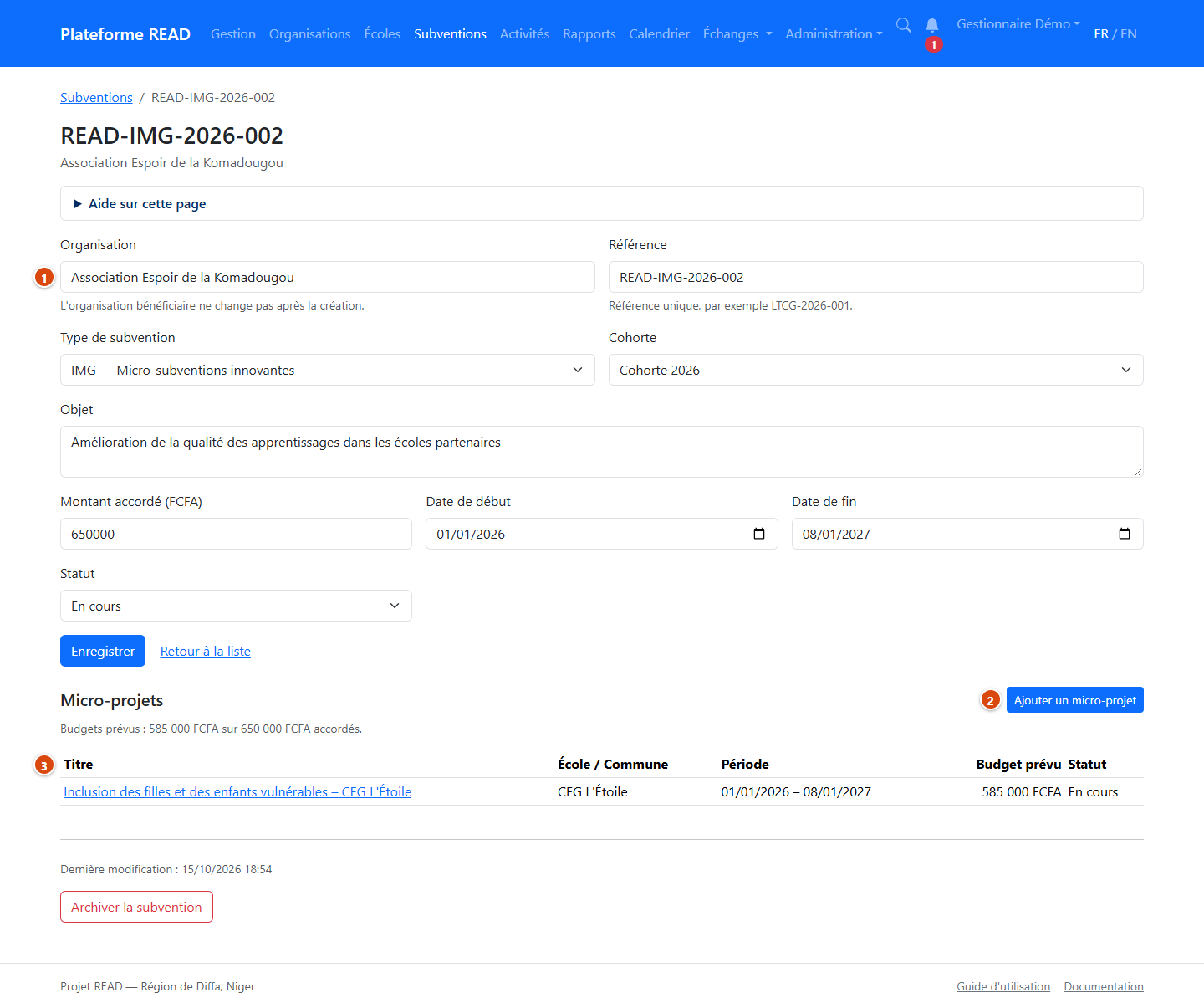Navigate to Écoles
This screenshot has height=1008, width=1204.
(x=383, y=33)
